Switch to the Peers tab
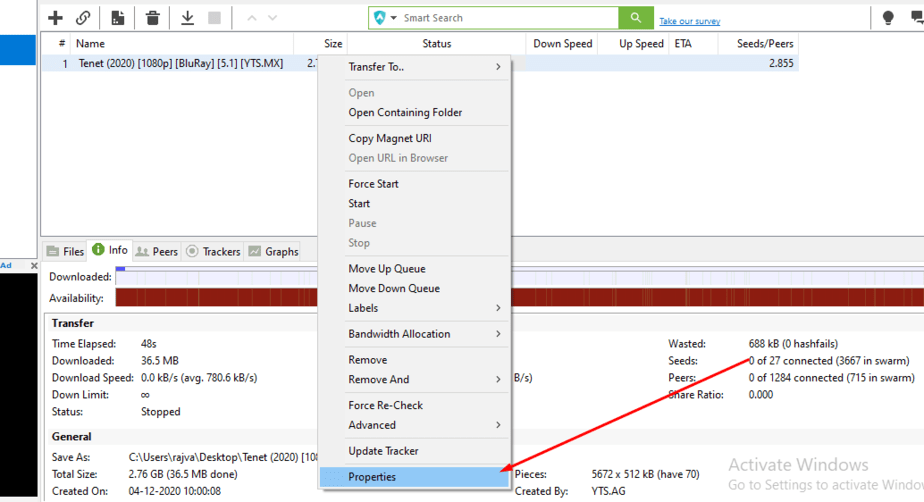Viewport: 924px width, 502px height. click(x=157, y=251)
